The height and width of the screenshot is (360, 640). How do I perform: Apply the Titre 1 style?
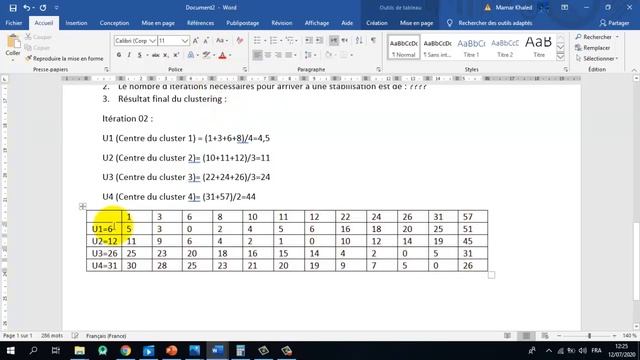coord(471,47)
